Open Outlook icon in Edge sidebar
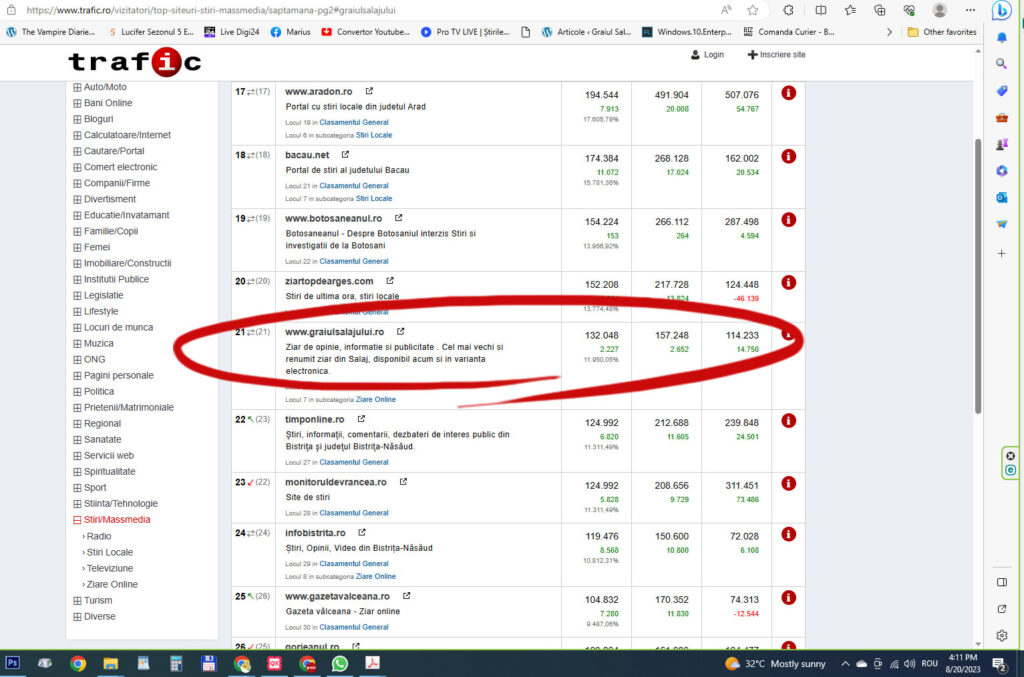The height and width of the screenshot is (677, 1024). (1001, 197)
